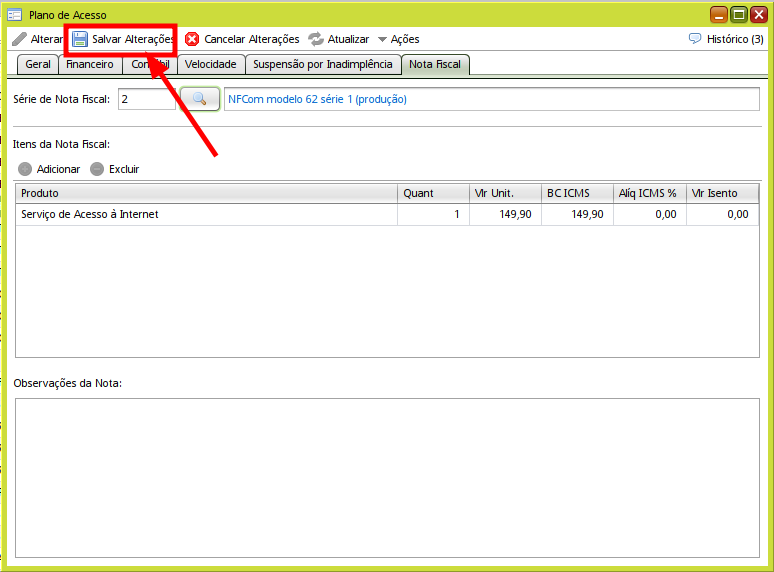Select the Nota Fiscal tab
The height and width of the screenshot is (572, 774).
pos(435,64)
